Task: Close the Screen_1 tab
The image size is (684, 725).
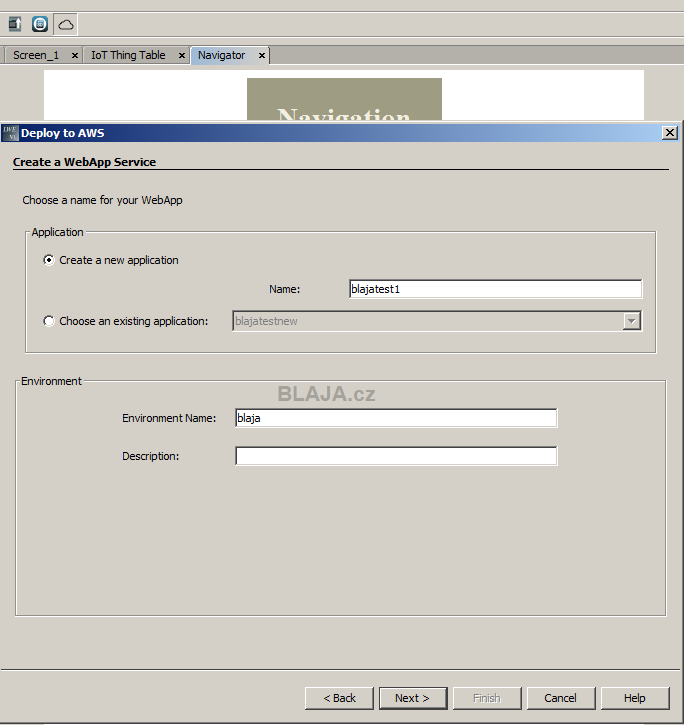Action: click(x=74, y=55)
